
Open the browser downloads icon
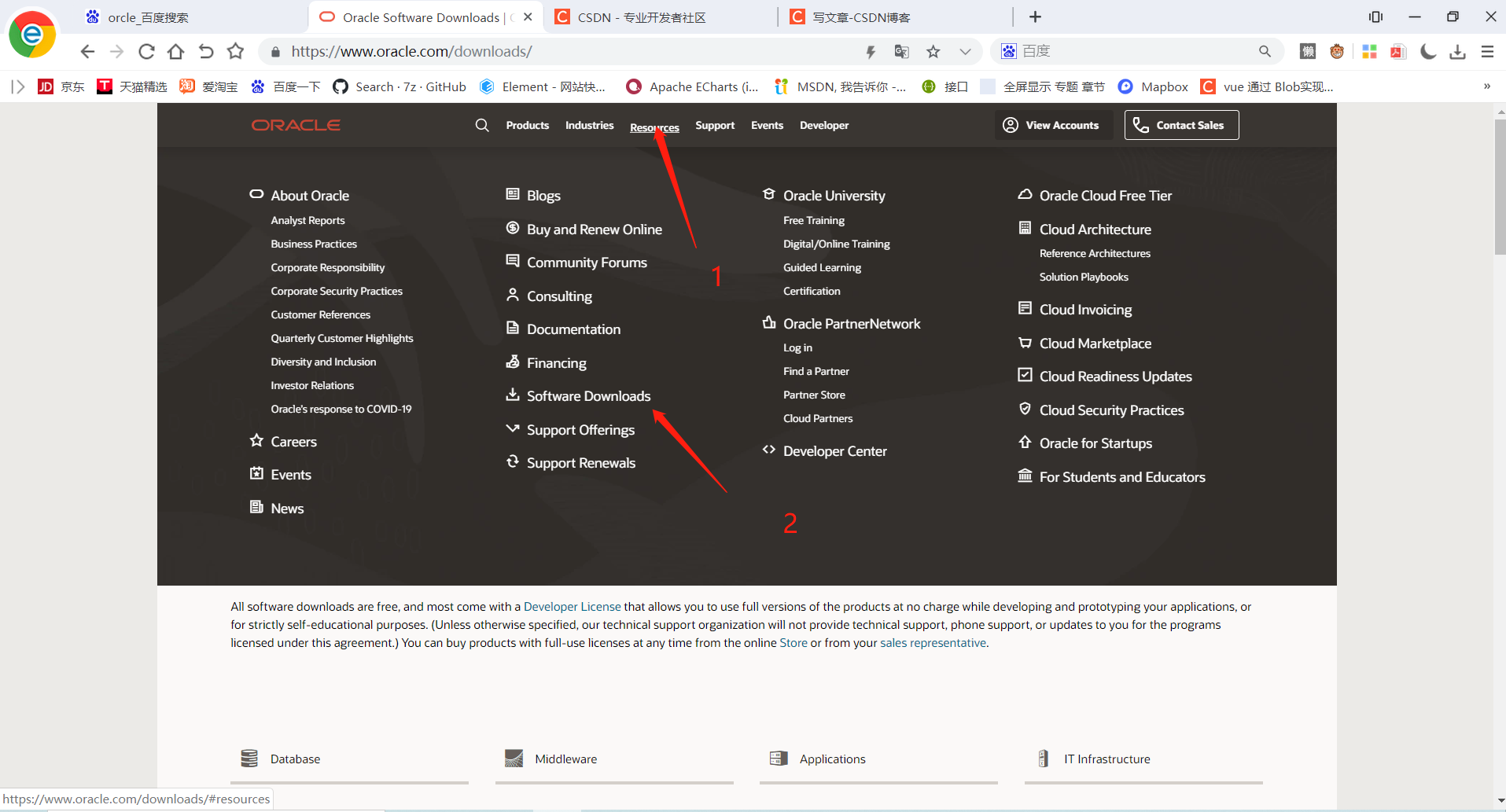pyautogui.click(x=1457, y=51)
